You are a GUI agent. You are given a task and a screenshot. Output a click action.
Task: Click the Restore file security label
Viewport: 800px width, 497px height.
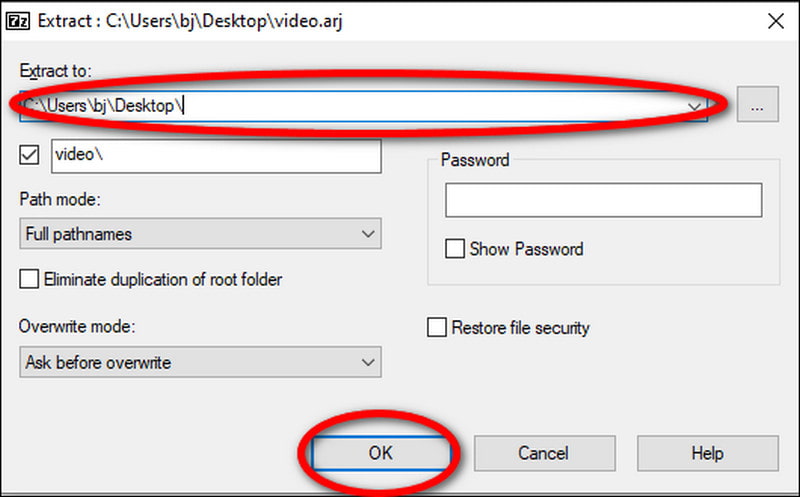coord(520,327)
